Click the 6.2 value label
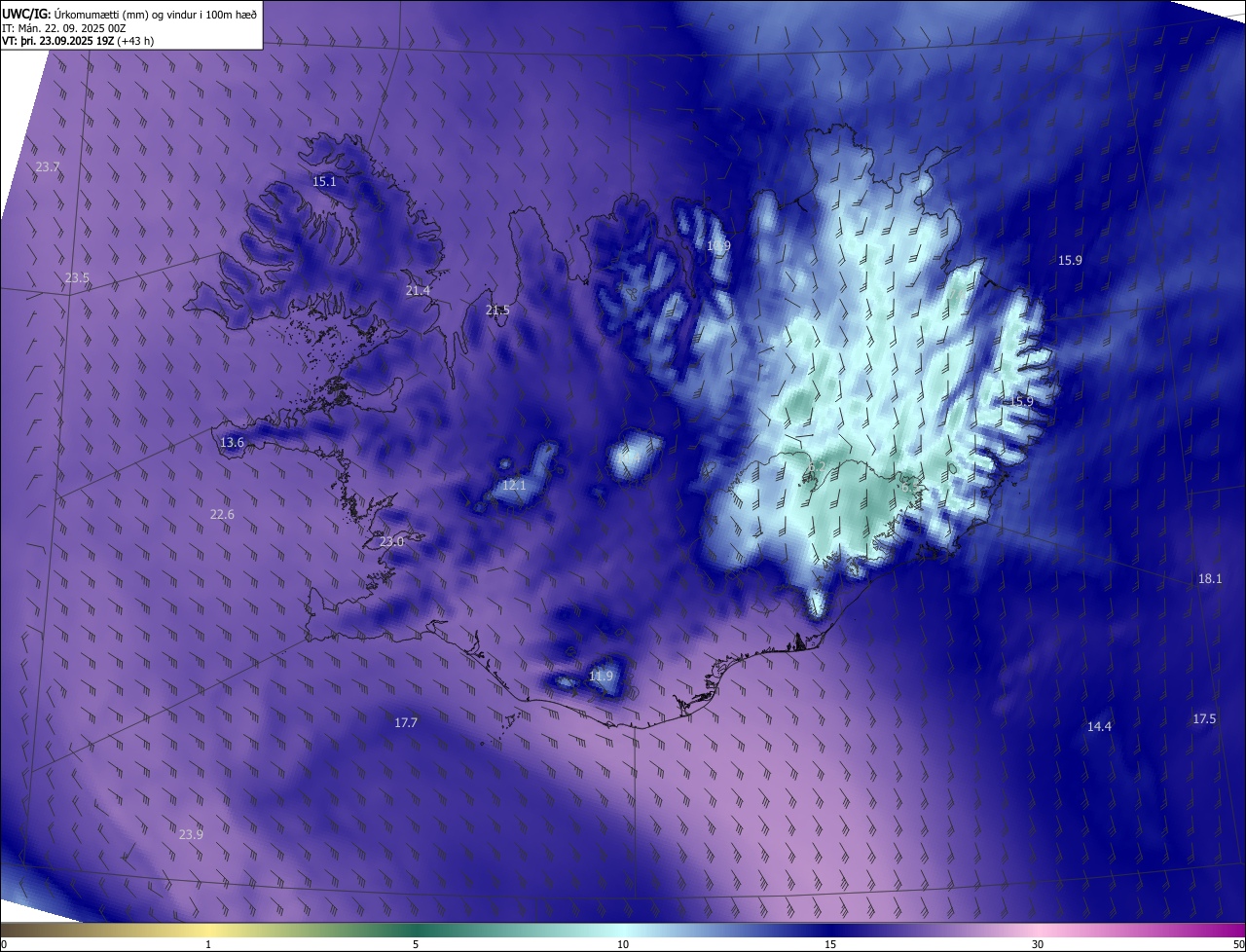This screenshot has height=952, width=1246. [818, 468]
